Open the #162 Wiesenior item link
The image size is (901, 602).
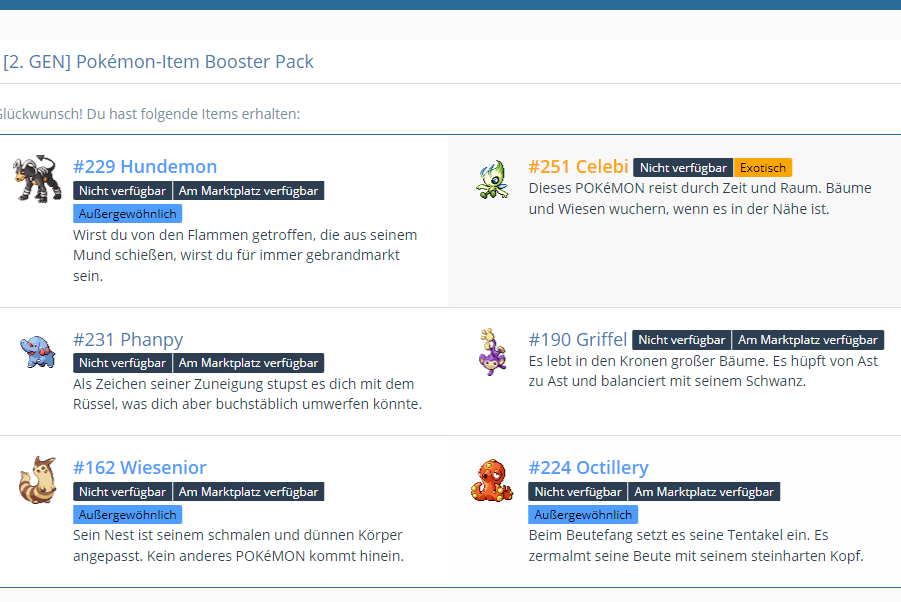click(140, 468)
